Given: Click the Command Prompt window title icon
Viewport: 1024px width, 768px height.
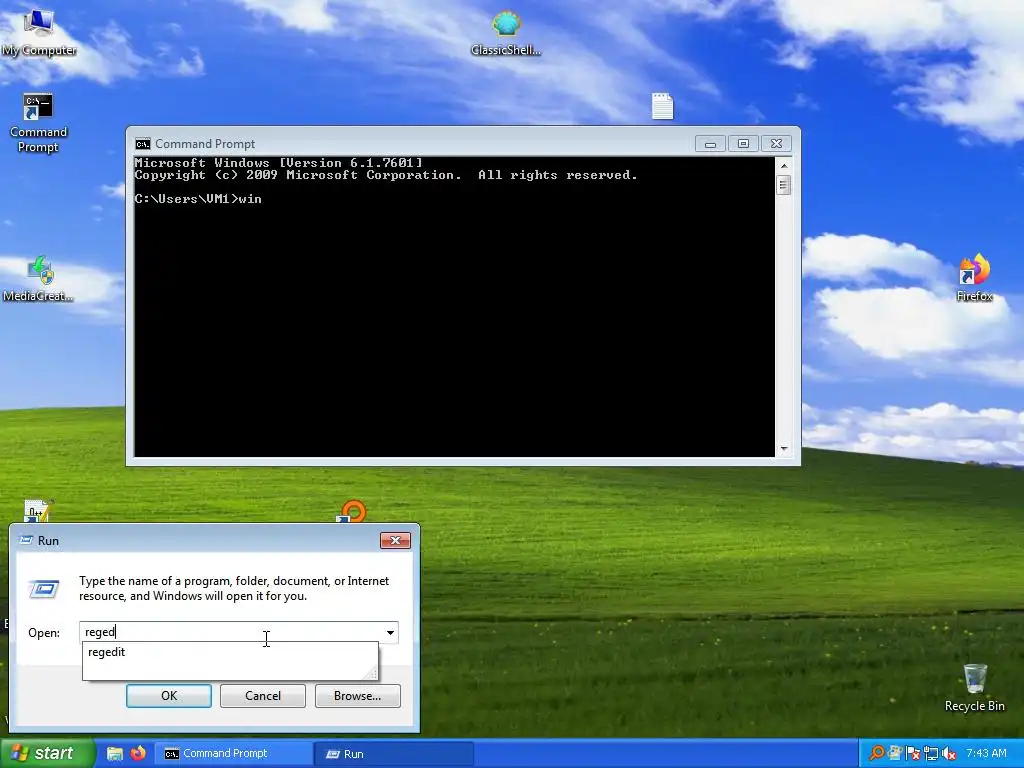Looking at the screenshot, I should [x=142, y=144].
